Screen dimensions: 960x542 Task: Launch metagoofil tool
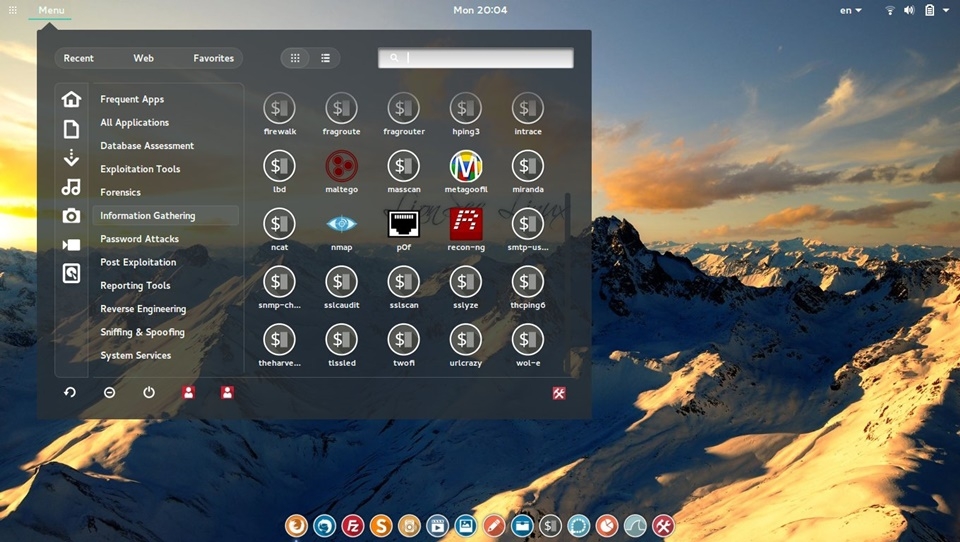tap(465, 172)
